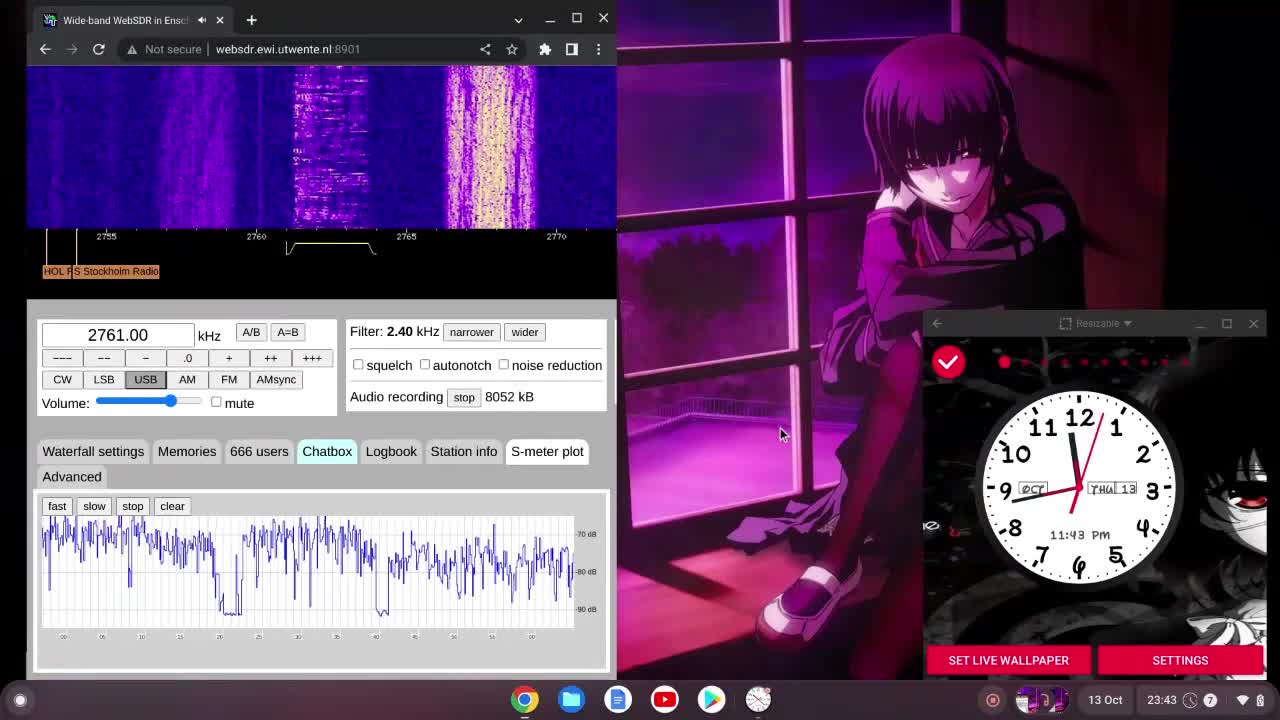Stop the S-meter plot
Image resolution: width=1280 pixels, height=720 pixels.
[x=133, y=506]
